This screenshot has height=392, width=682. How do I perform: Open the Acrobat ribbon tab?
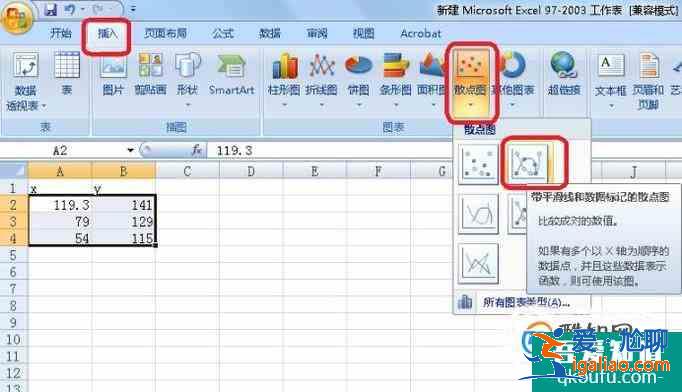tap(420, 33)
